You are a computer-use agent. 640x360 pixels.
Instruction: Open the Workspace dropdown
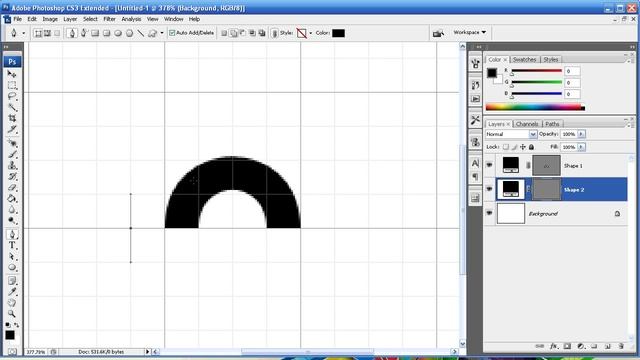[x=470, y=32]
